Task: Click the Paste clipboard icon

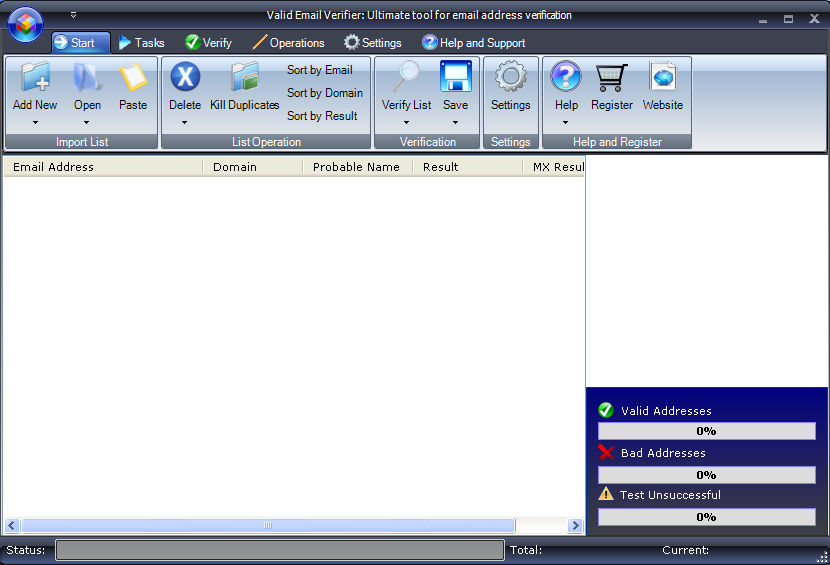Action: (133, 77)
